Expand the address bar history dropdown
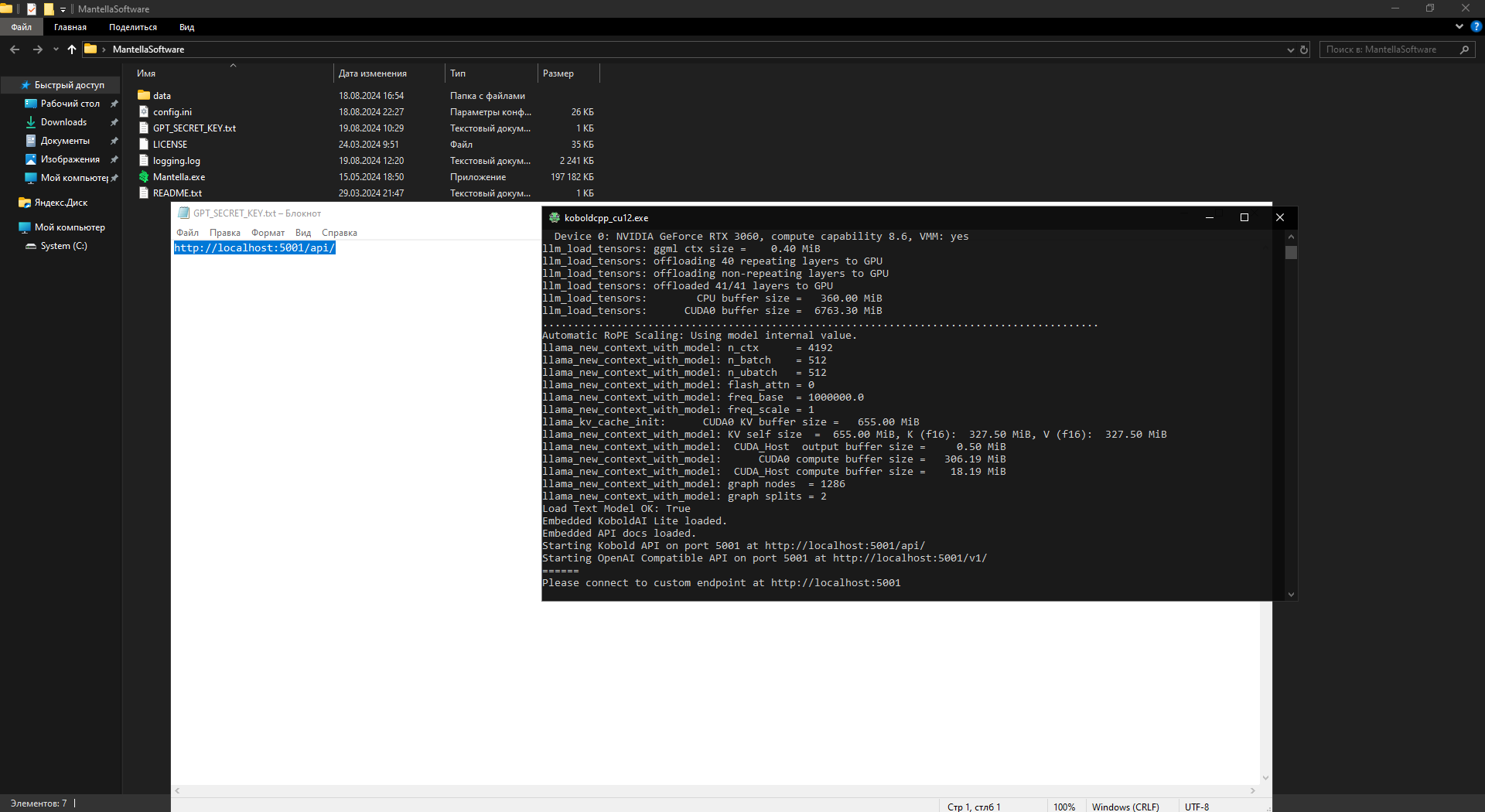1485x812 pixels. click(x=1290, y=49)
